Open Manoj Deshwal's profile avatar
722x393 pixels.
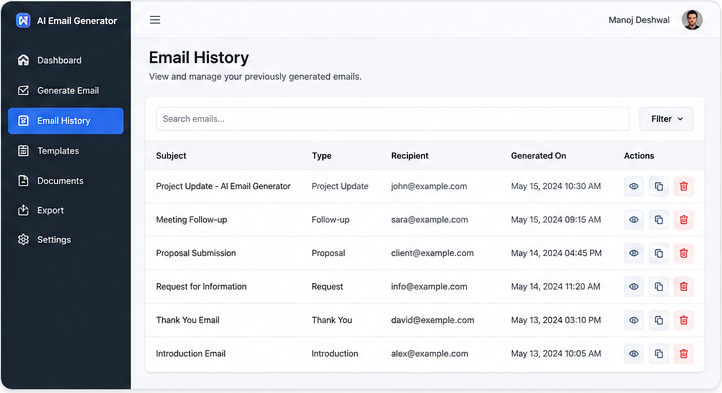pyautogui.click(x=692, y=20)
